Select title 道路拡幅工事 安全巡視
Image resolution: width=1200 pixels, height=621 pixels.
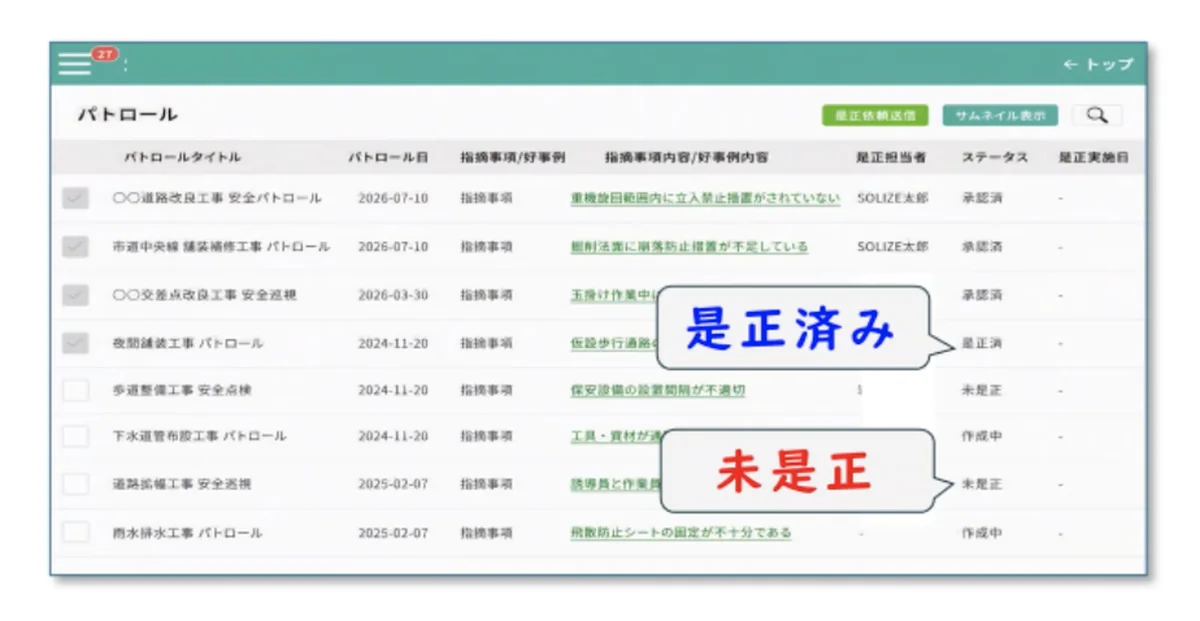pos(182,484)
